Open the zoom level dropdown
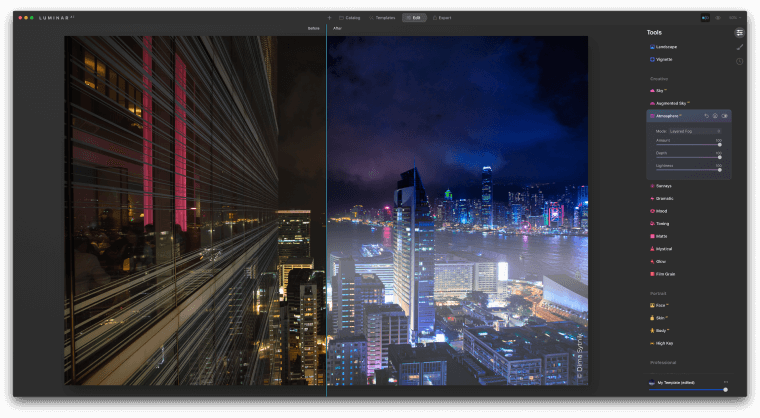Screen dimensions: 760x418 click(733, 17)
